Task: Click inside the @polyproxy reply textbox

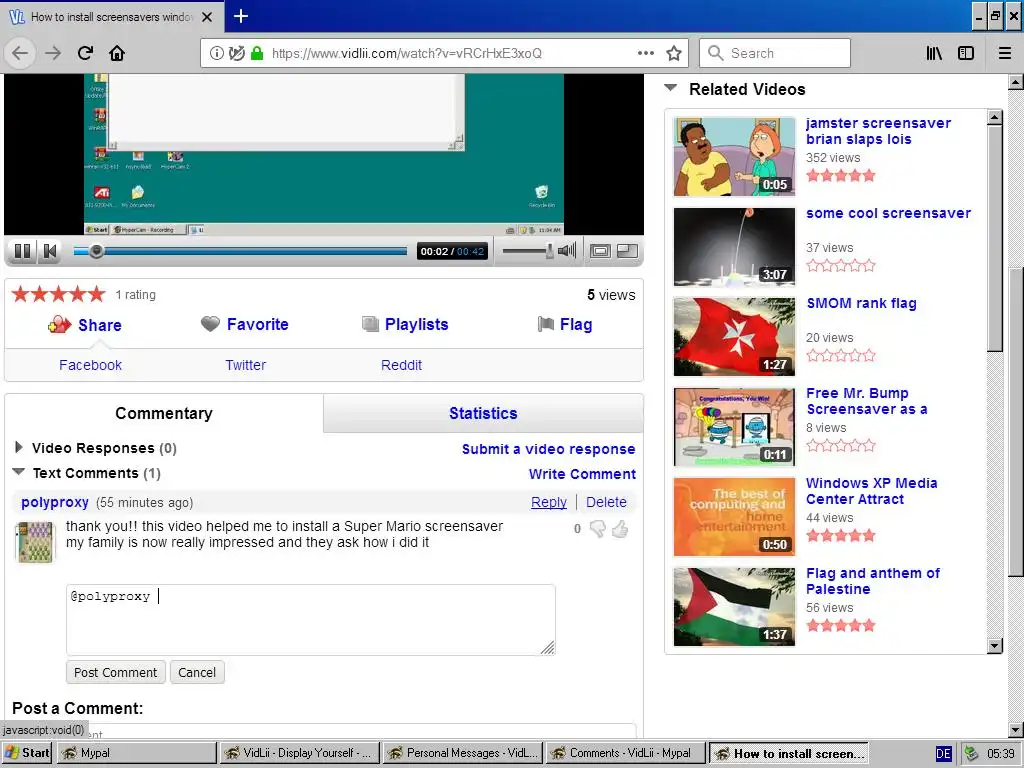Action: click(x=311, y=620)
